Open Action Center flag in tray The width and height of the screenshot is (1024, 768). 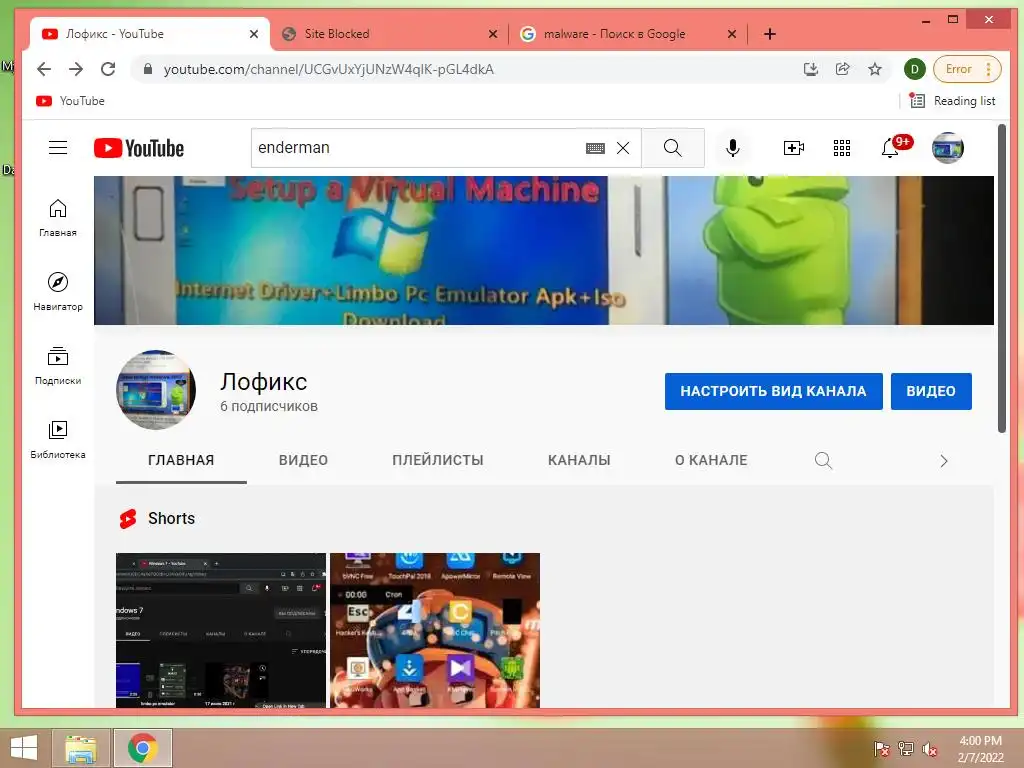coord(882,749)
